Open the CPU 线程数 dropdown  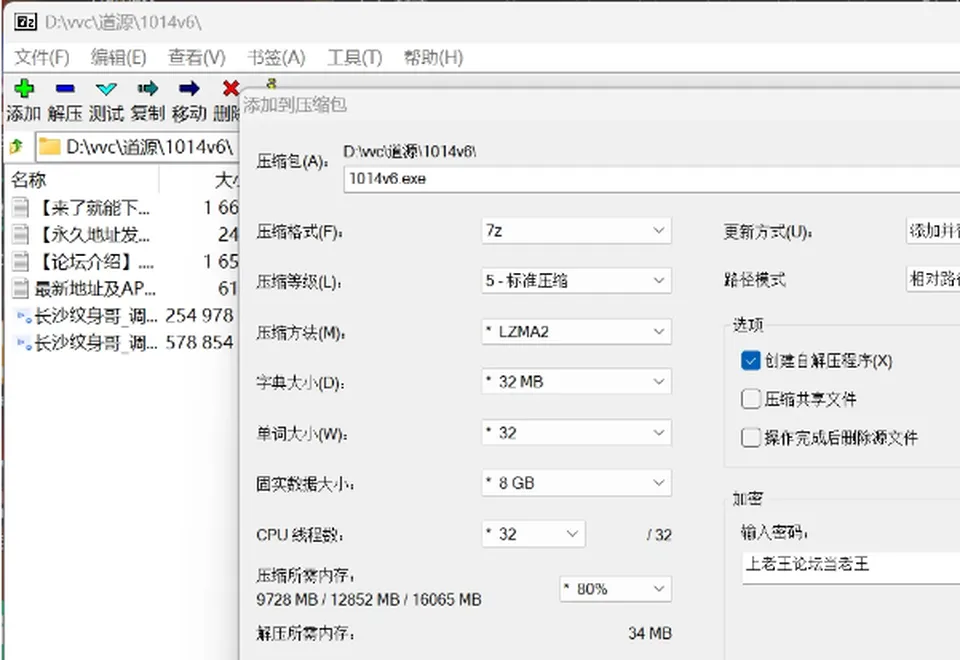click(533, 534)
